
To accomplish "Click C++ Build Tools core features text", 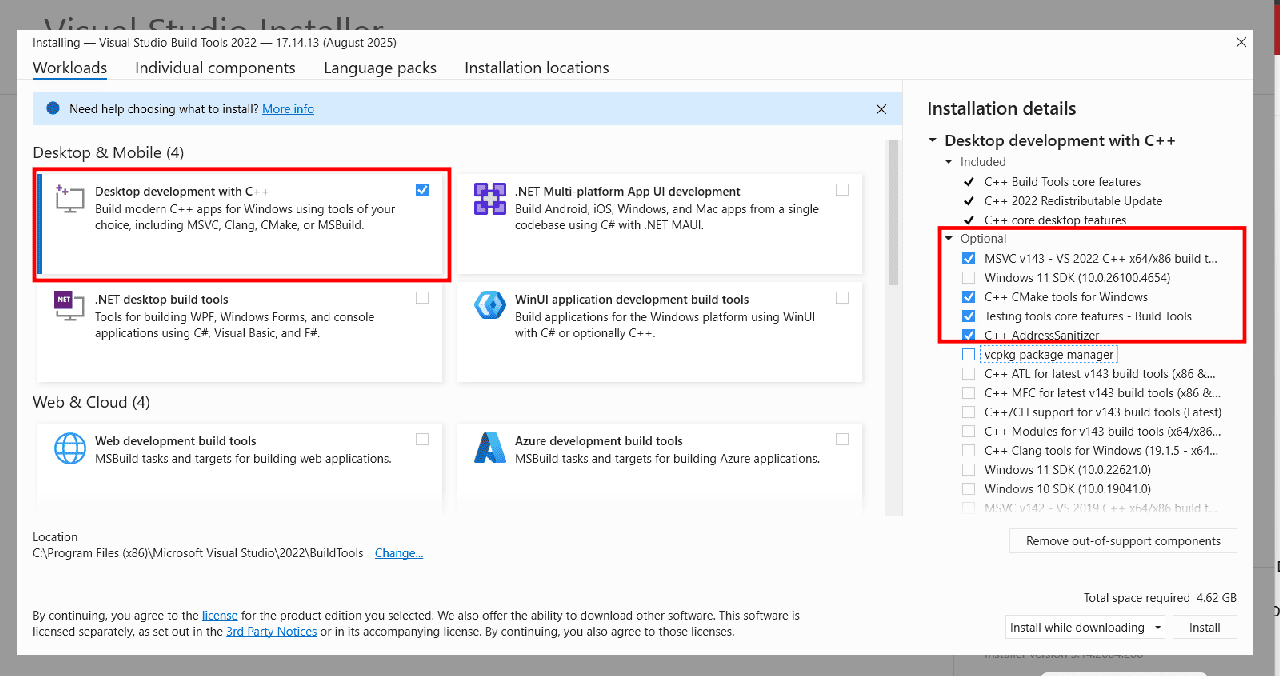I will (x=1062, y=182).
